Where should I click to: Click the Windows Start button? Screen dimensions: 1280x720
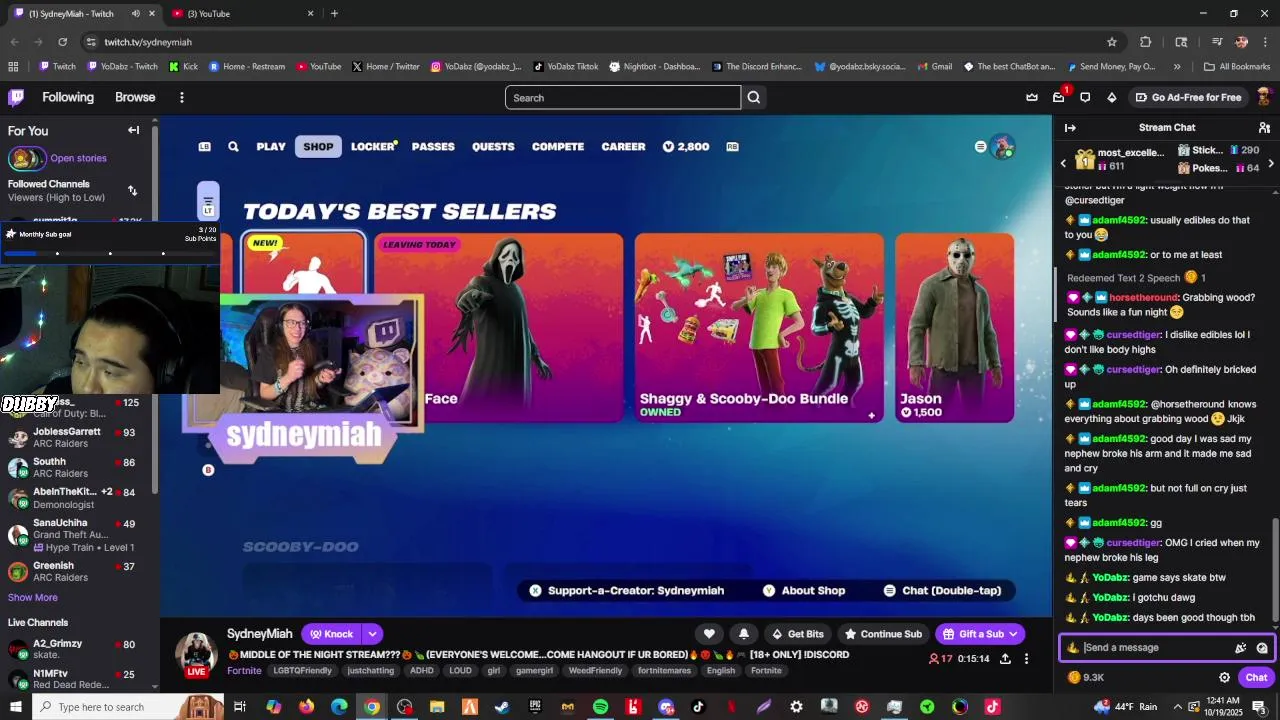[16, 707]
